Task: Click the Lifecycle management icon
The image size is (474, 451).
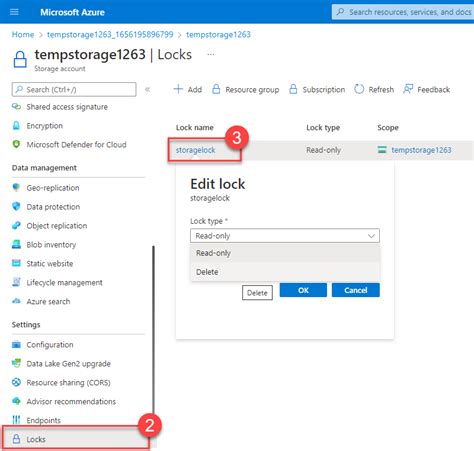Action: [16, 282]
